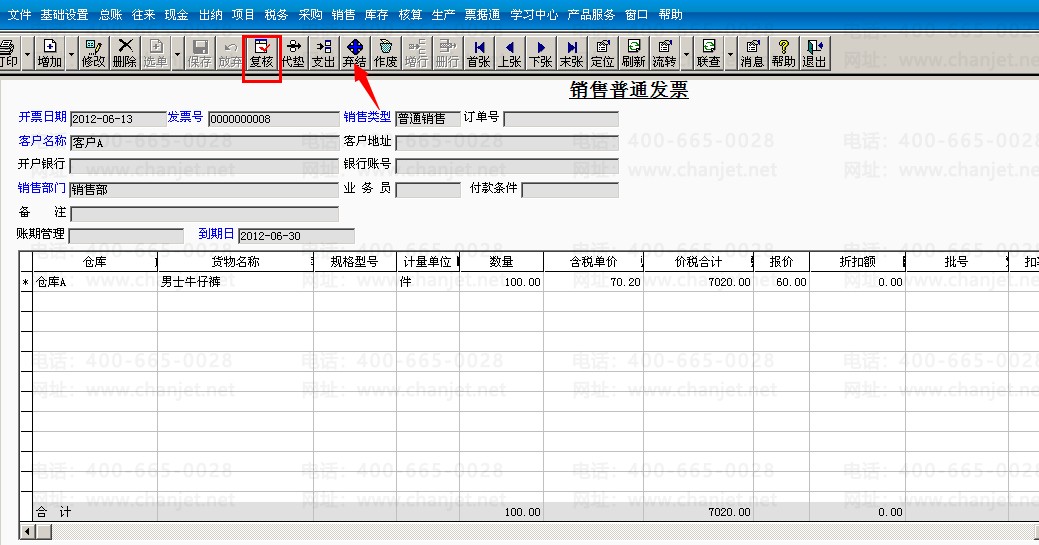Click the 退出 (Exit) toolbar icon

(814, 53)
